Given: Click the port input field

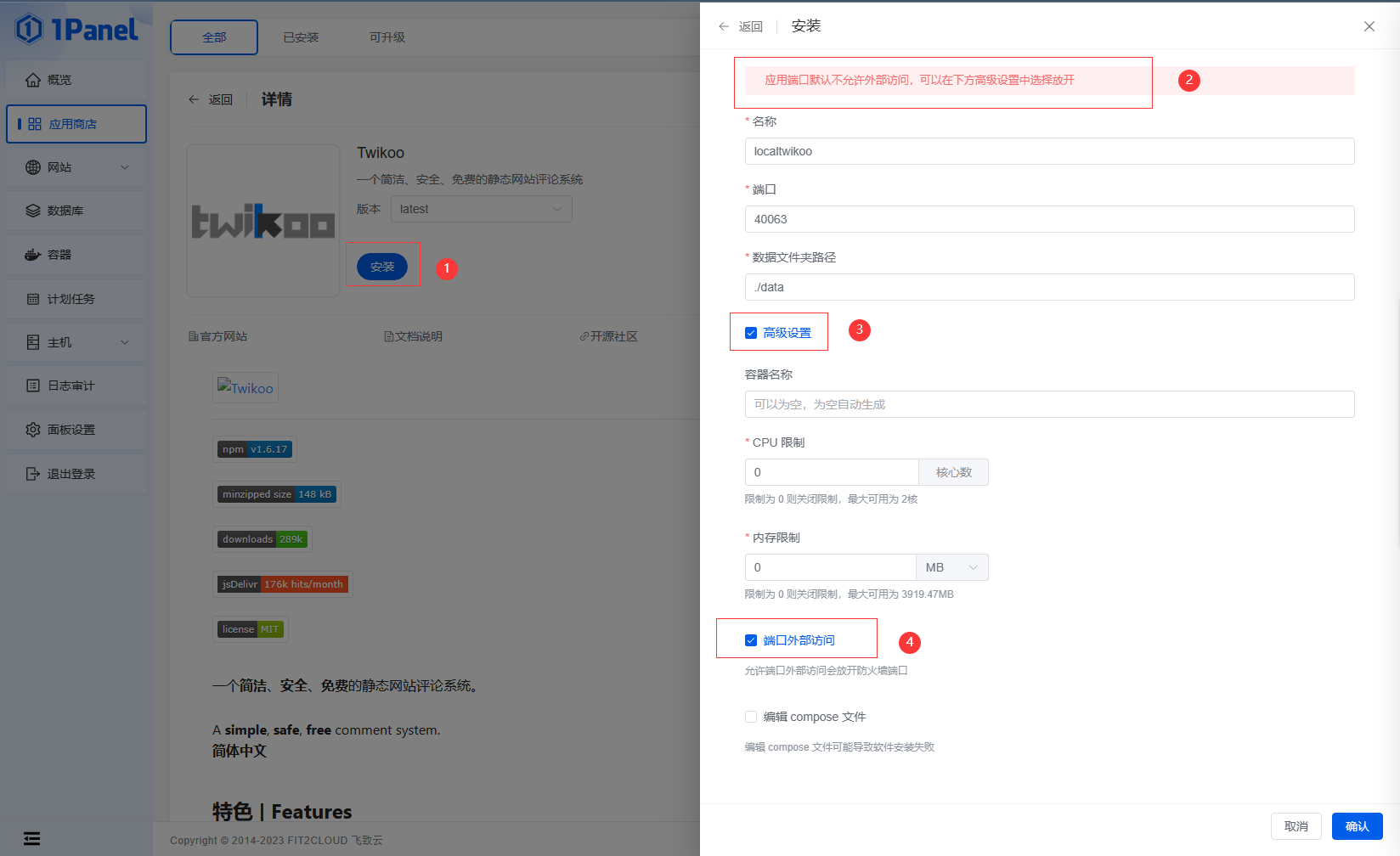Looking at the screenshot, I should click(x=1049, y=219).
